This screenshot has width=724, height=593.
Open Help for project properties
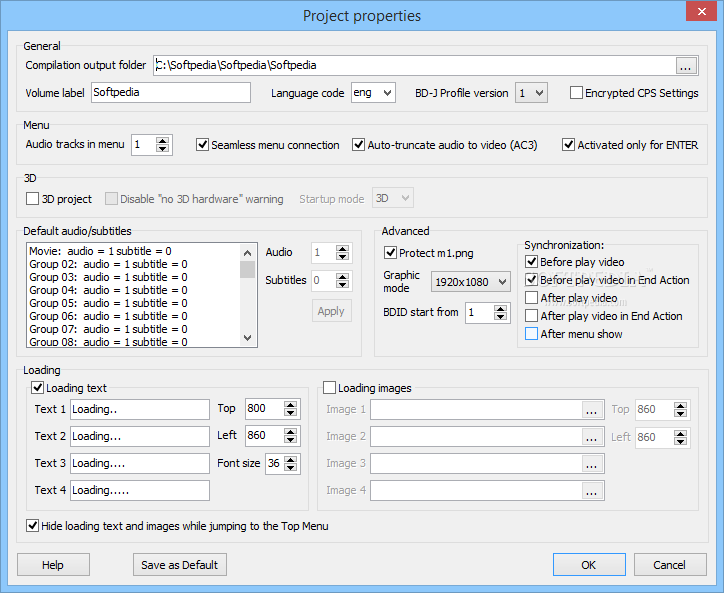tap(53, 565)
